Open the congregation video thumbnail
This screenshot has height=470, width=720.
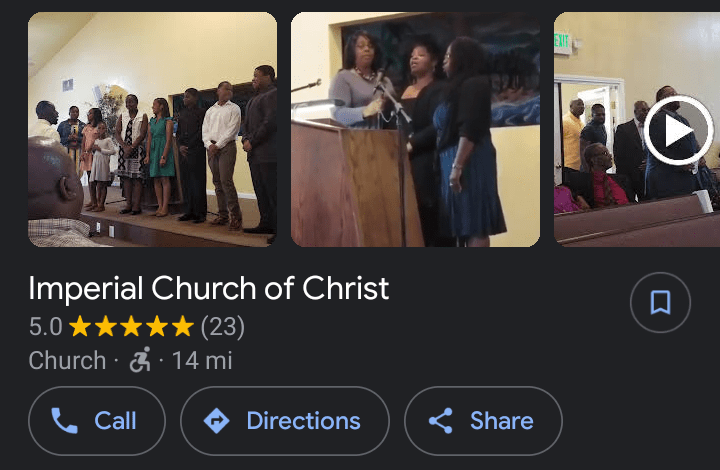pyautogui.click(x=637, y=129)
